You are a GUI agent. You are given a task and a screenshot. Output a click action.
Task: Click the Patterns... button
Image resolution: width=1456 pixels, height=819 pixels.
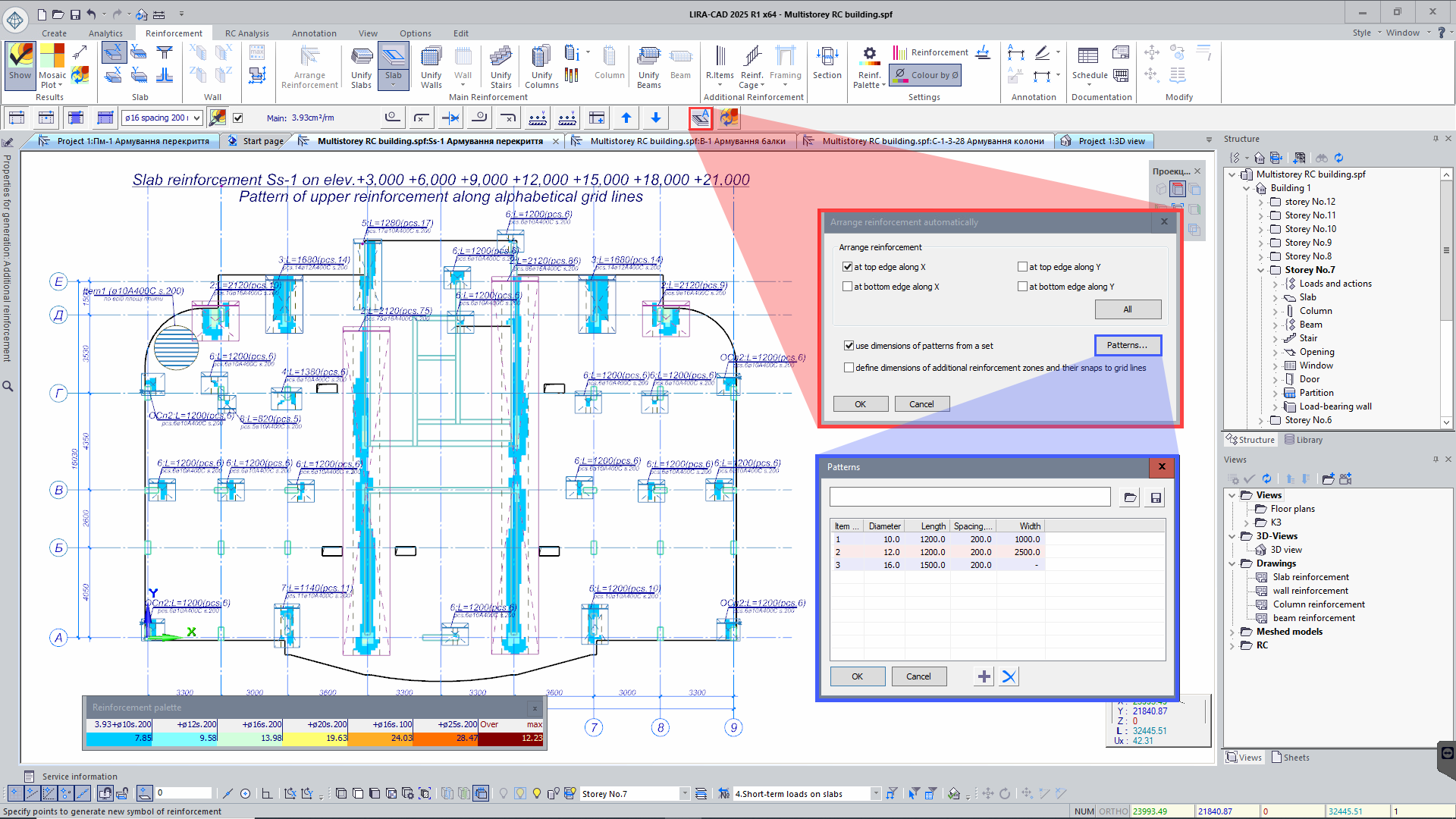click(x=1127, y=345)
